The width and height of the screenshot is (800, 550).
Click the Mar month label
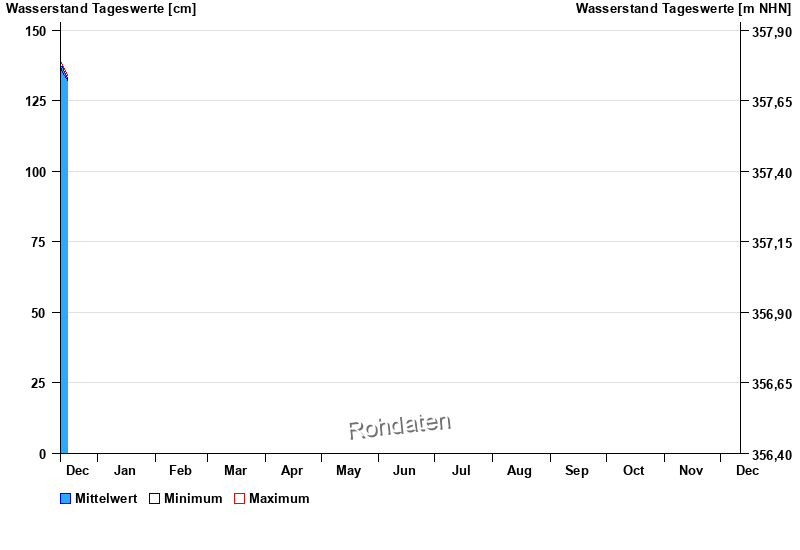(x=236, y=470)
